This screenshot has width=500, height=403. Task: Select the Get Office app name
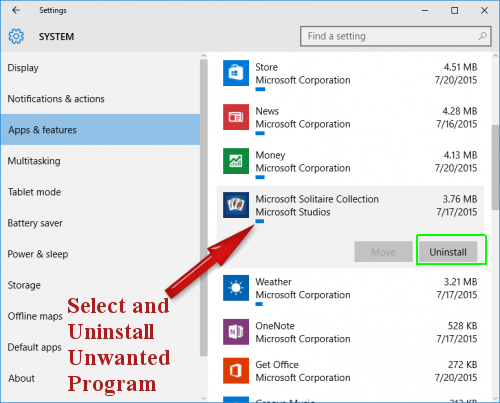coord(277,365)
